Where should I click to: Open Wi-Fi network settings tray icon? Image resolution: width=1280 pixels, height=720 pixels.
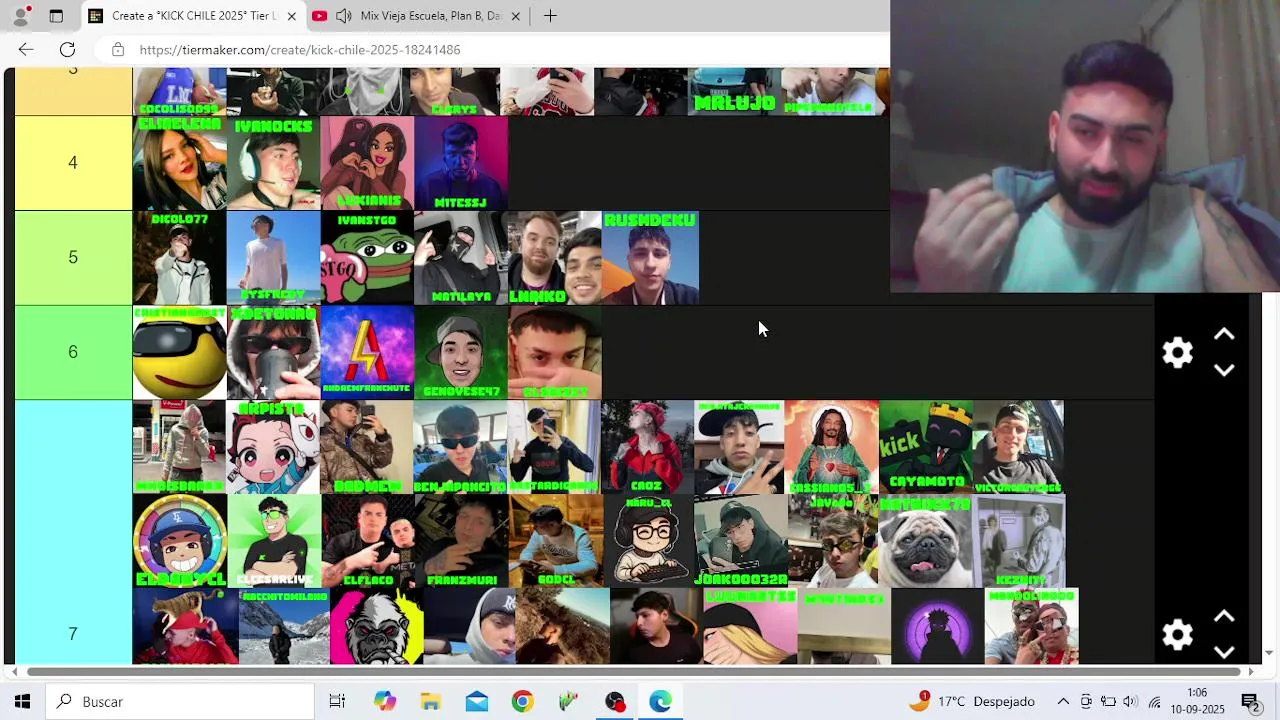(x=1154, y=702)
